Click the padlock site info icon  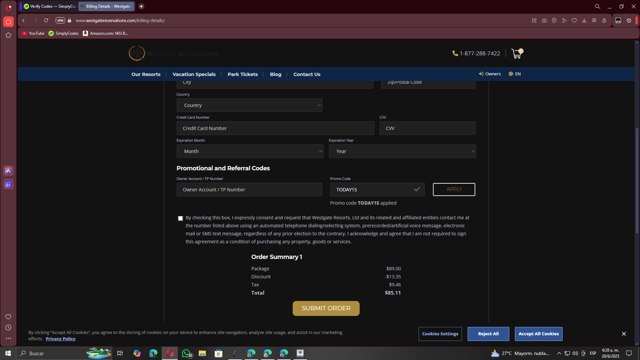[69, 20]
